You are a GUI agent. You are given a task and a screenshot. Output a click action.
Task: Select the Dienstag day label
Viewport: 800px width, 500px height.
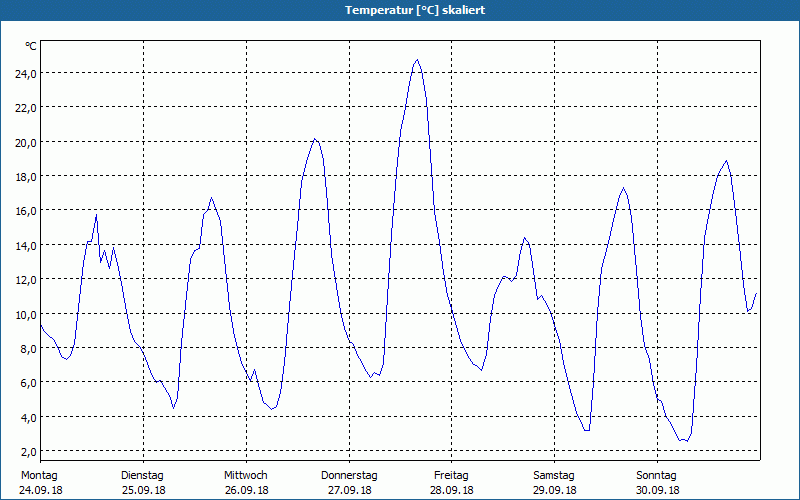pos(142,475)
